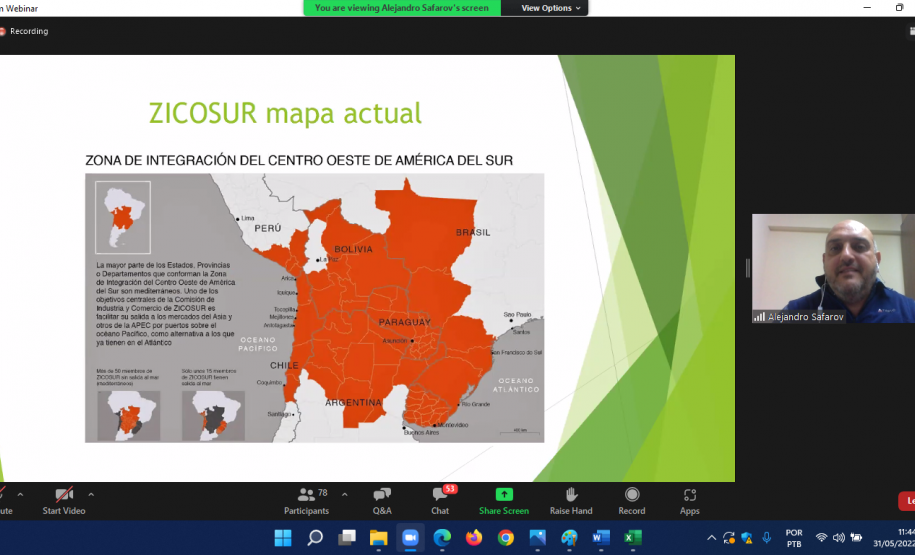Open the Apps menu in Zoom
The height and width of the screenshot is (555, 915).
point(689,500)
